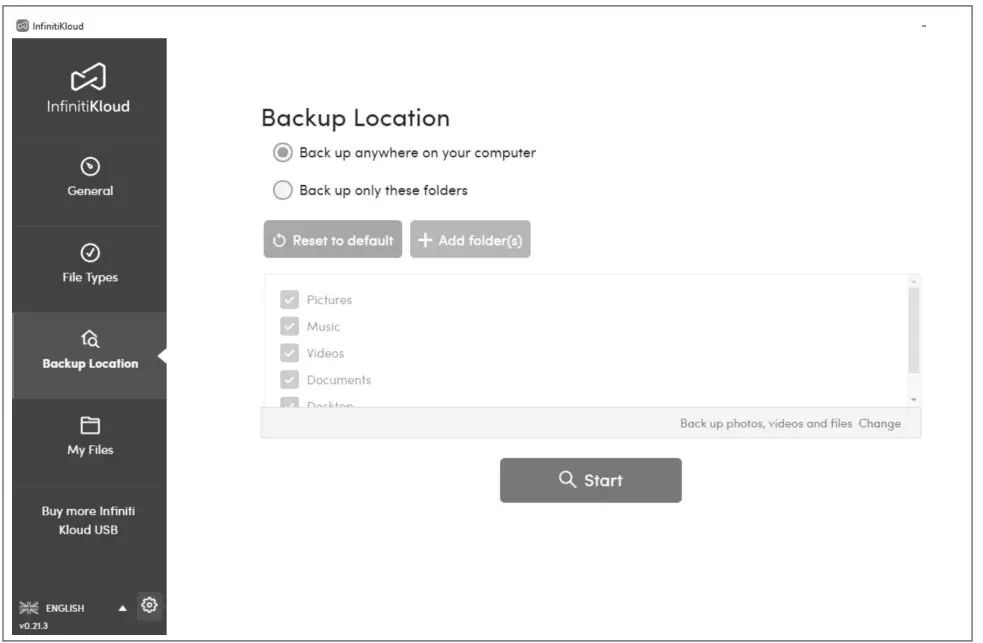Select the File Types checkmark icon
This screenshot has width=983, height=643.
90,252
